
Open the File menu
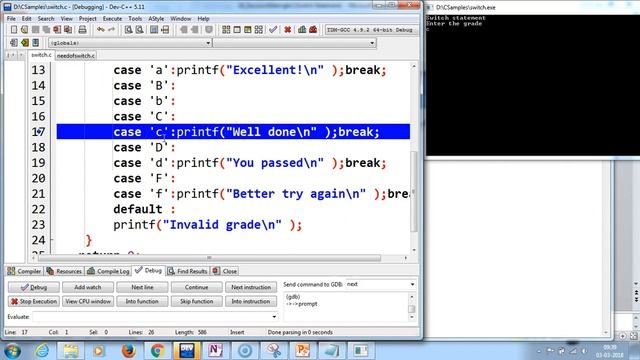coord(11,19)
